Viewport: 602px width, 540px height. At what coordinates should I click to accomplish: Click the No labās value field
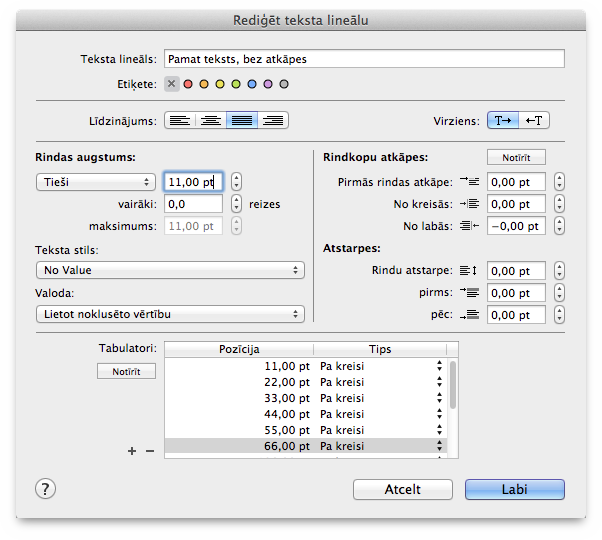pos(516,226)
